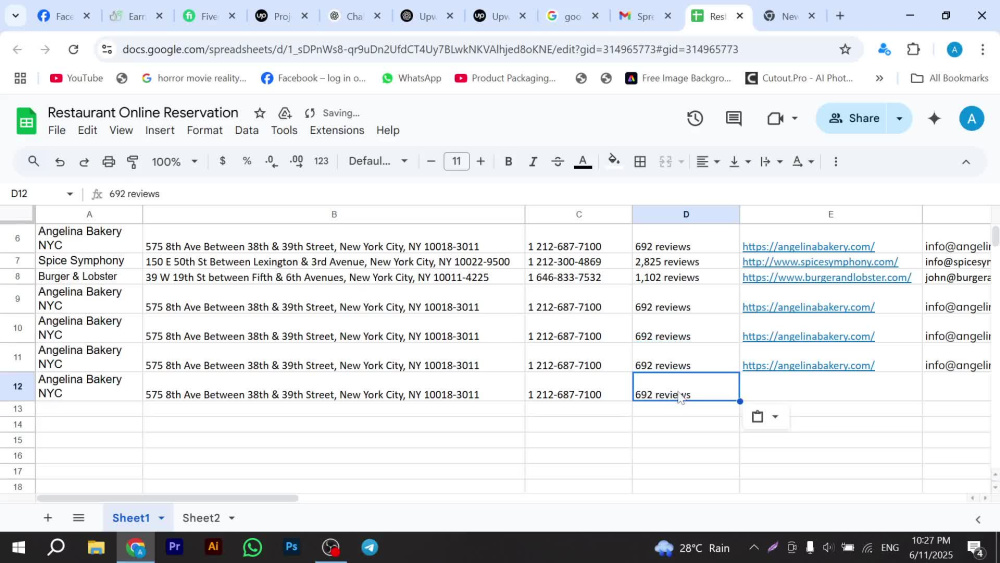Open WhatsApp from the taskbar
Viewport: 1000px width, 563px height.
point(252,547)
